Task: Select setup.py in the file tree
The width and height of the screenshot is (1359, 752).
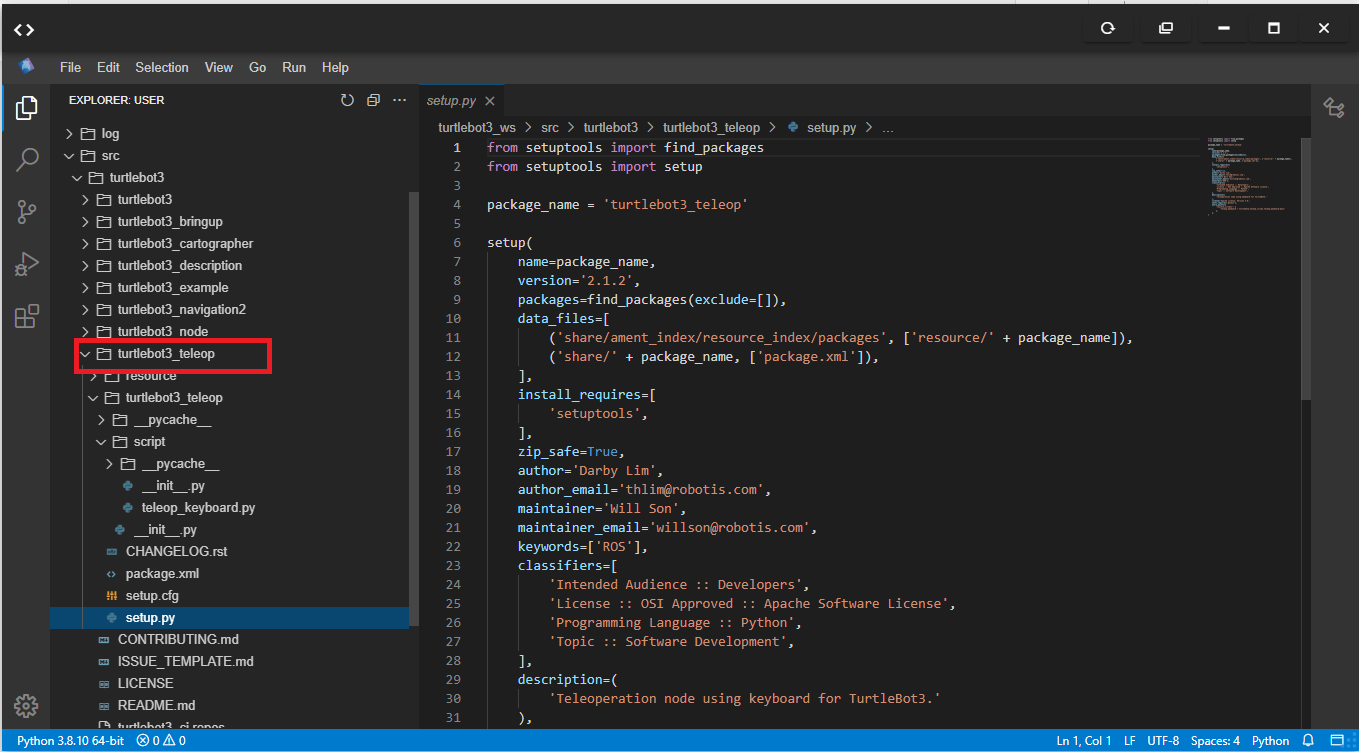Action: (230, 617)
